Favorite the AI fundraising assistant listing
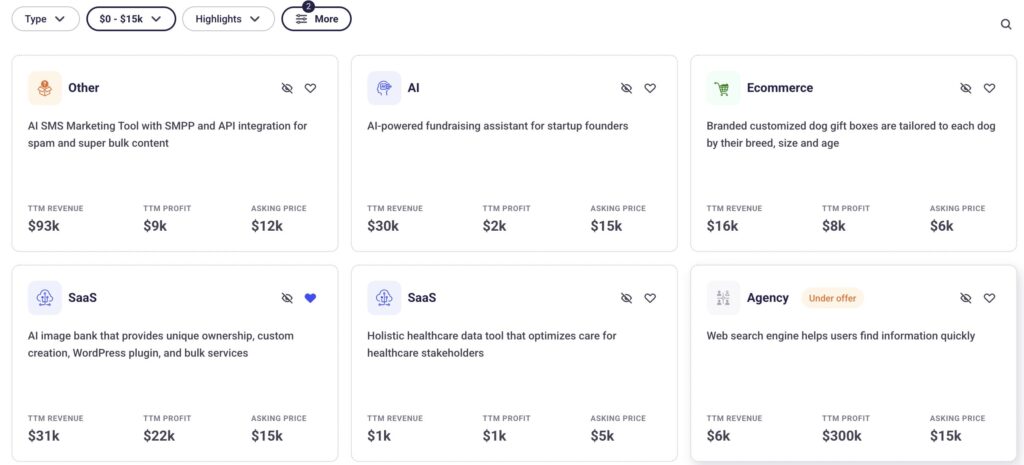 tap(650, 88)
